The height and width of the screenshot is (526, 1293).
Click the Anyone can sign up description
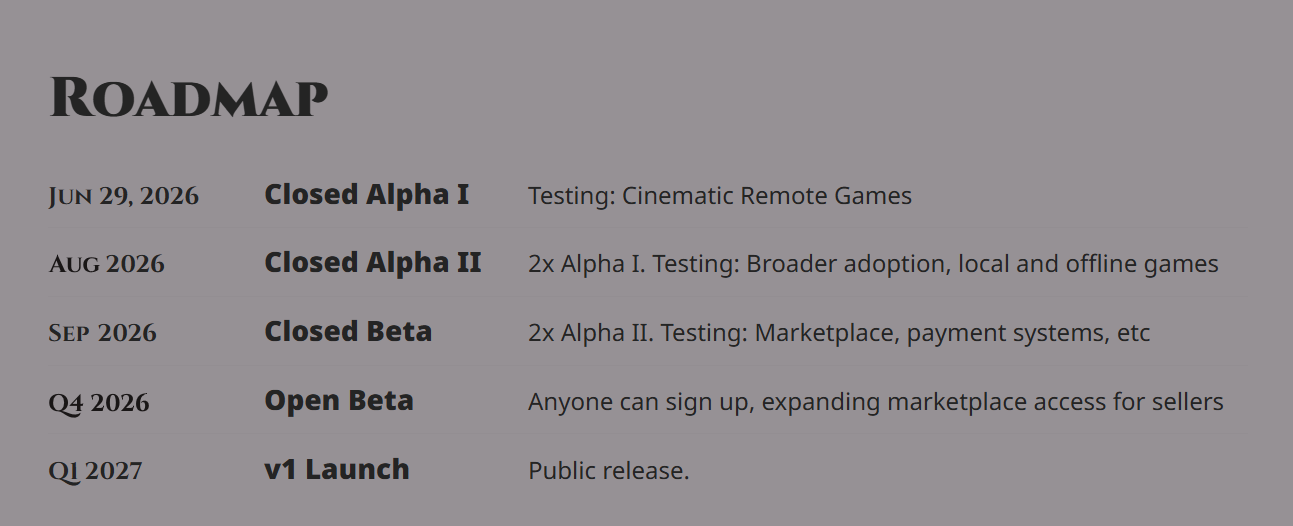click(x=876, y=402)
